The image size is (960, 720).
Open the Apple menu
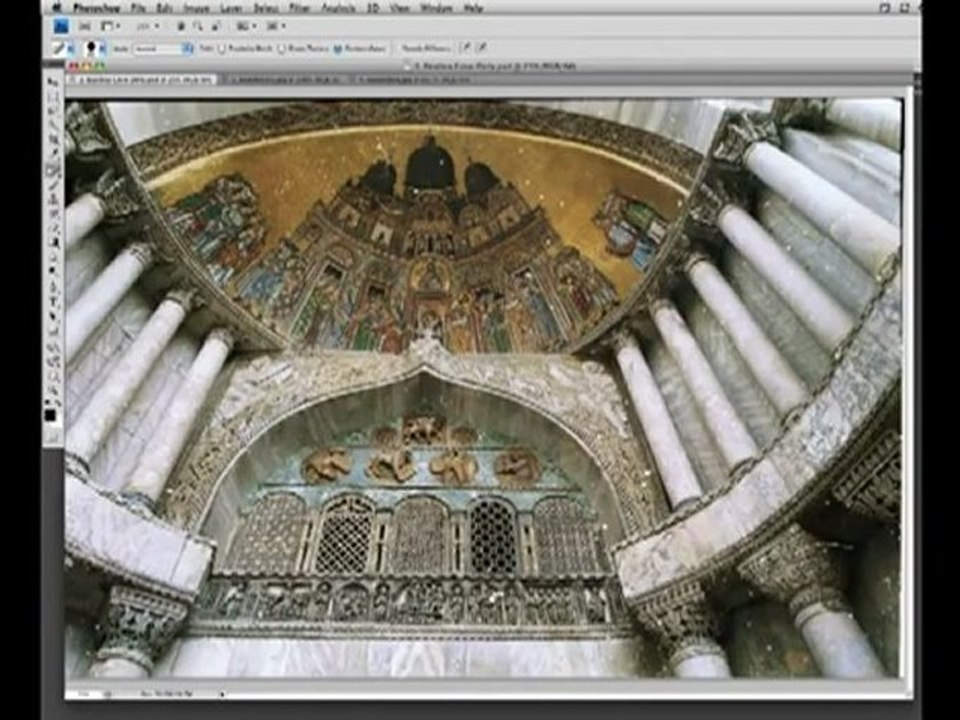tap(57, 8)
